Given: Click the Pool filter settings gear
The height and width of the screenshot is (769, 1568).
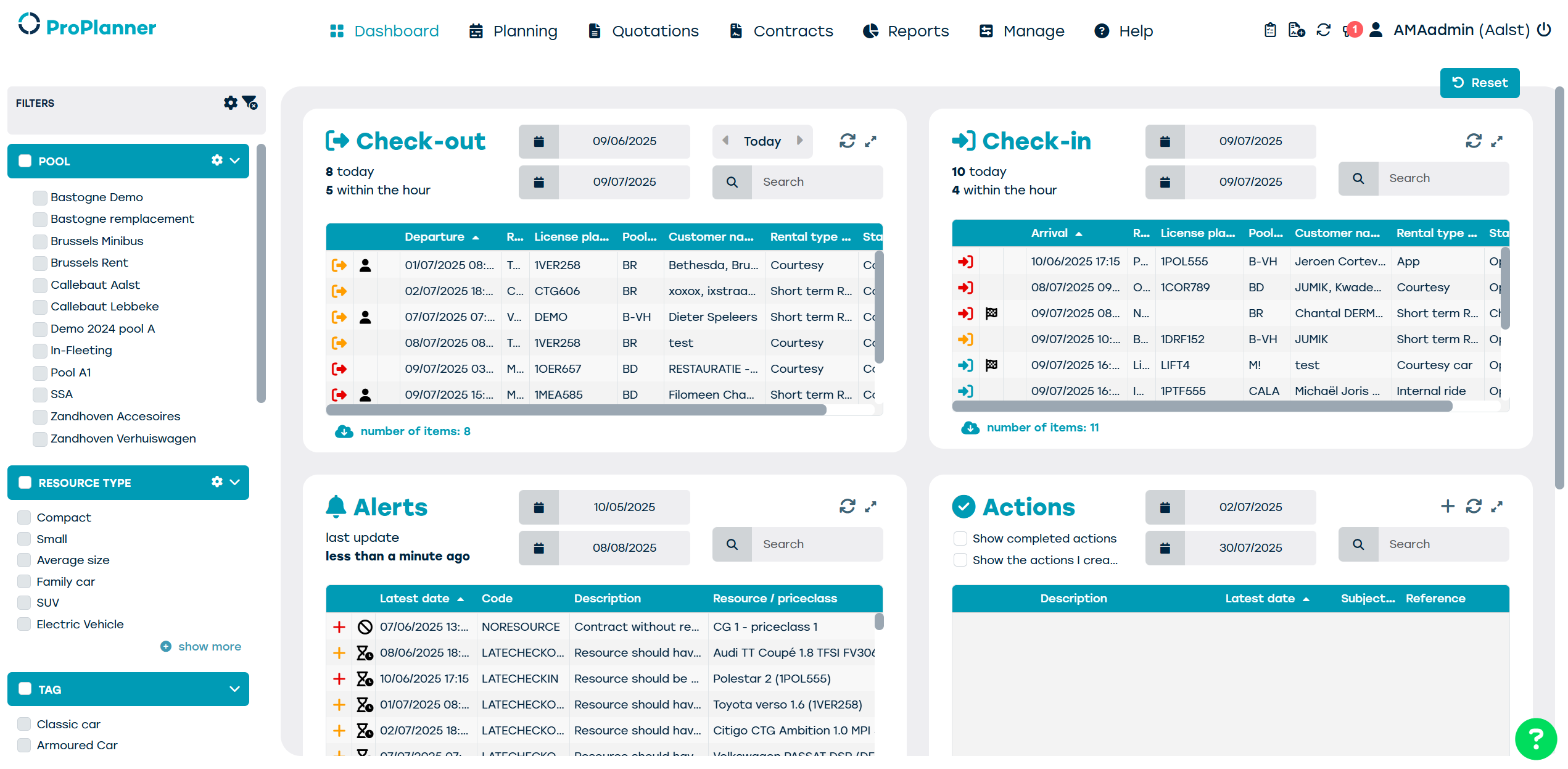Looking at the screenshot, I should (217, 160).
